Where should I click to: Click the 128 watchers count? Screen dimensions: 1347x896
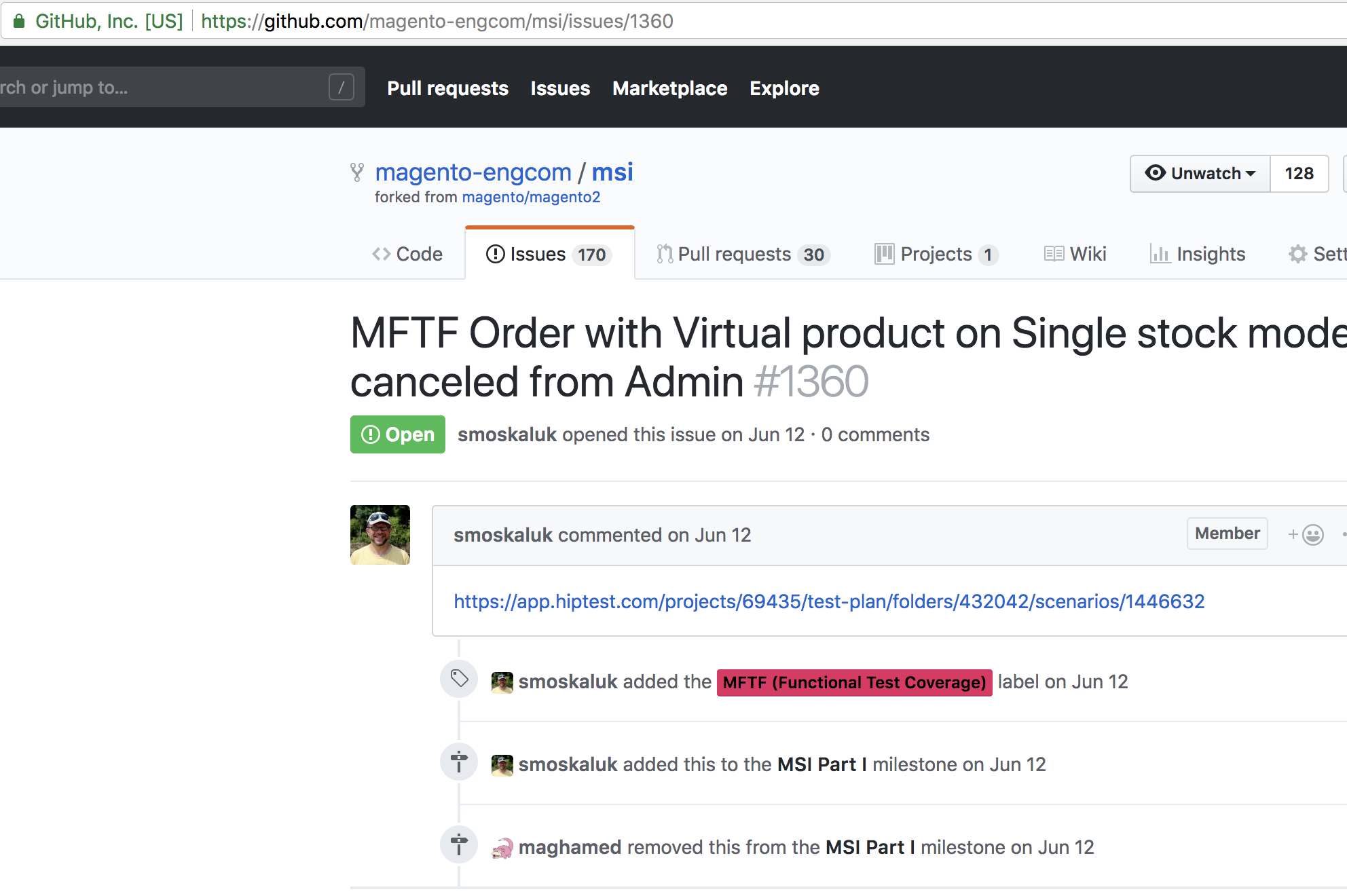coord(1299,174)
